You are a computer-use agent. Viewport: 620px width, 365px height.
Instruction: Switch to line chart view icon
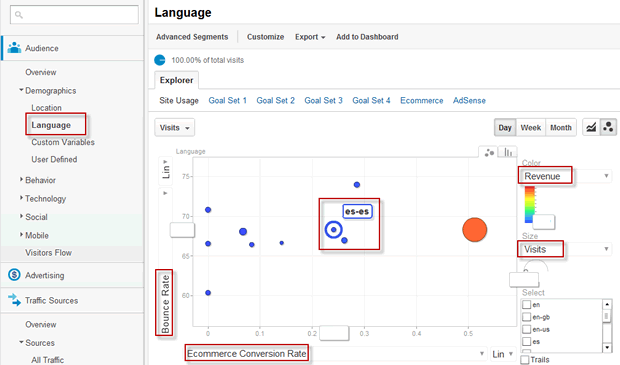[591, 127]
